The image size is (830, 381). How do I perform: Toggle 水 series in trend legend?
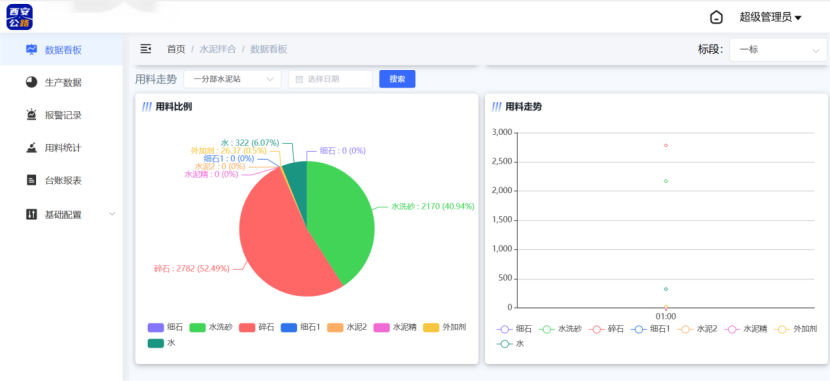(x=510, y=344)
